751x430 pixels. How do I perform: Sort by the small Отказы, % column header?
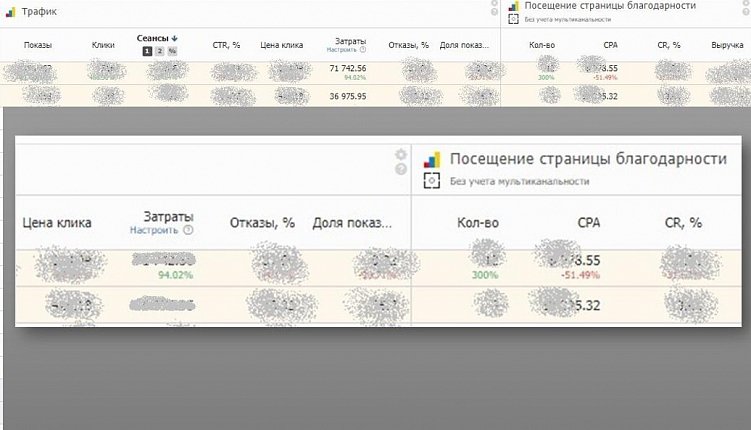(x=409, y=45)
